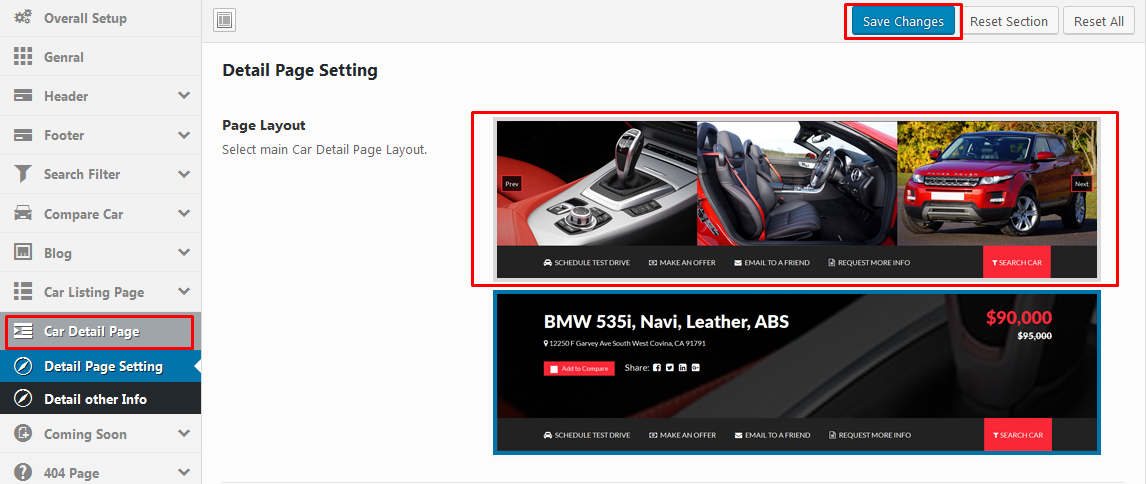Viewport: 1146px width, 484px height.
Task: Select the Car Detail Page menu item
Action: pos(100,331)
